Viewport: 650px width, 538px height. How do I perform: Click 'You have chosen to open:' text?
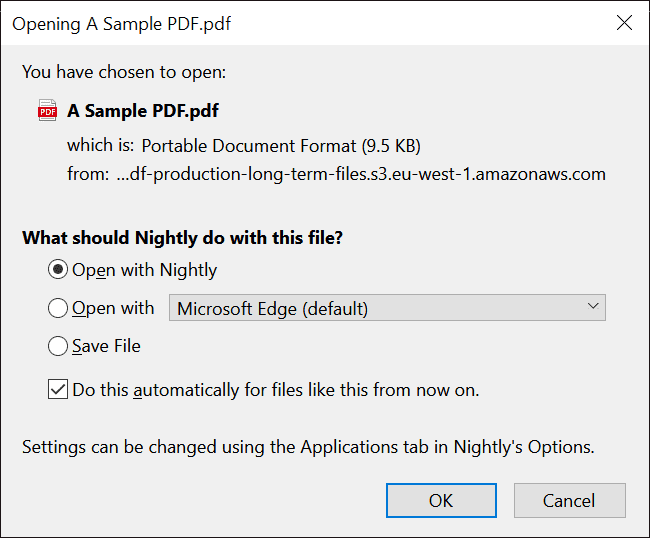pyautogui.click(x=124, y=72)
